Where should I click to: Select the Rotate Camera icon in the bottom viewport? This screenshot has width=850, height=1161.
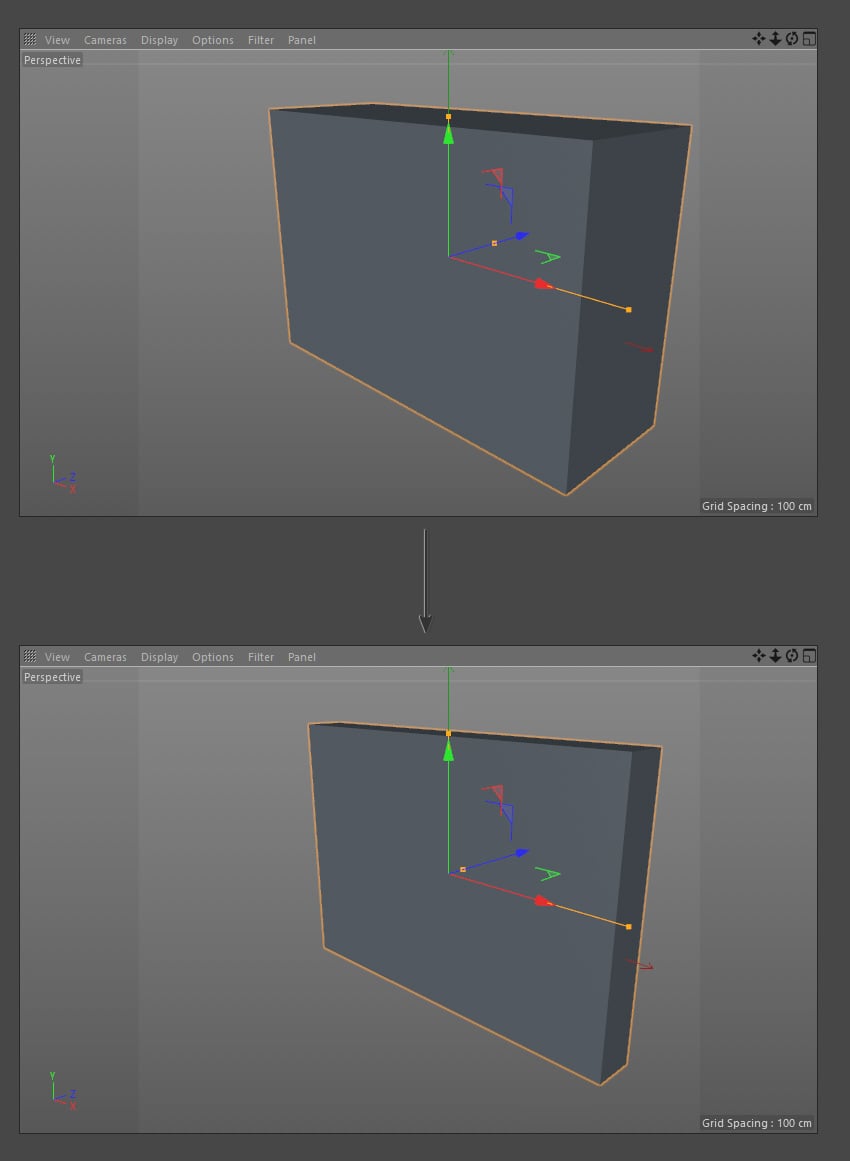coord(791,657)
